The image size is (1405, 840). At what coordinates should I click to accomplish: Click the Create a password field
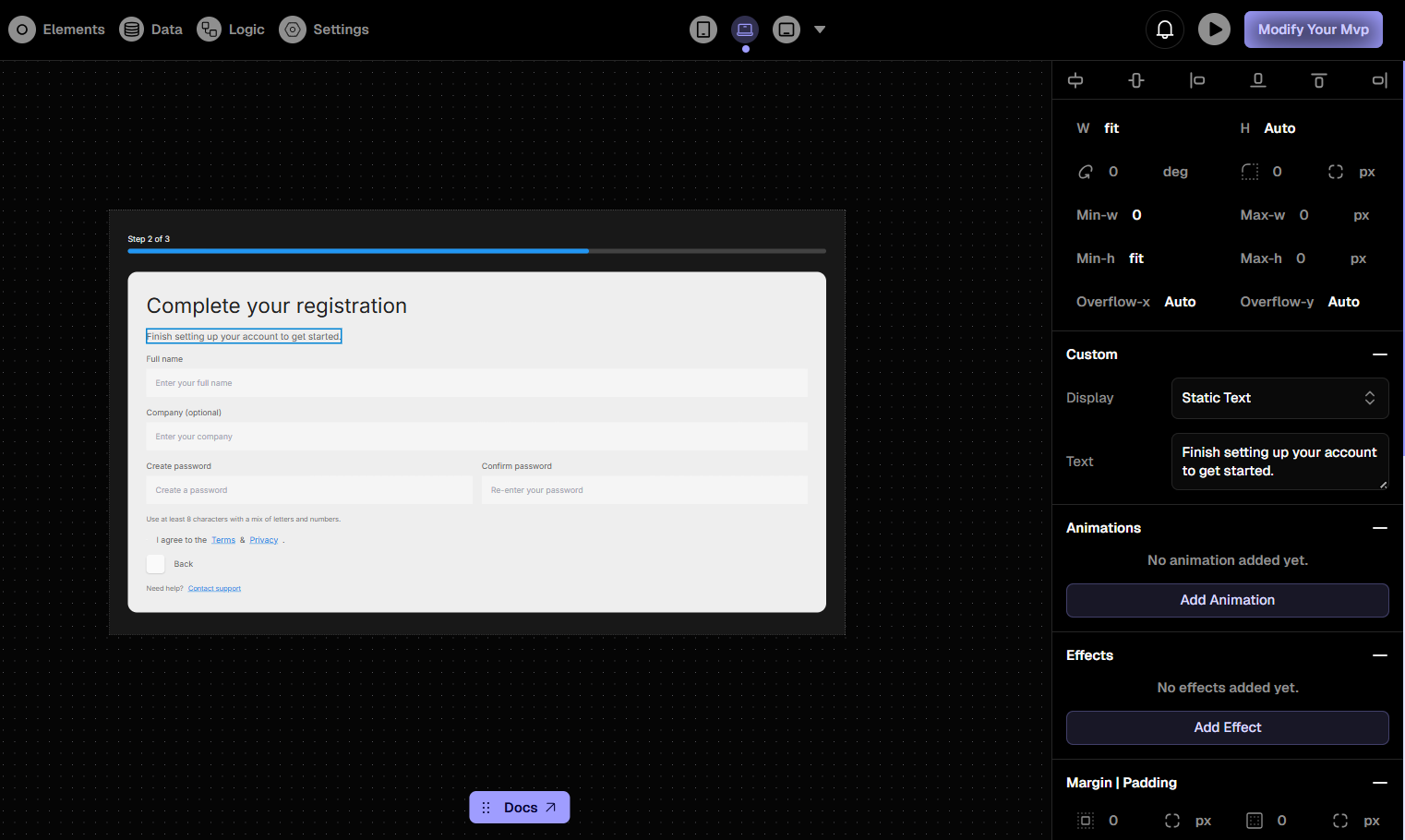click(309, 490)
